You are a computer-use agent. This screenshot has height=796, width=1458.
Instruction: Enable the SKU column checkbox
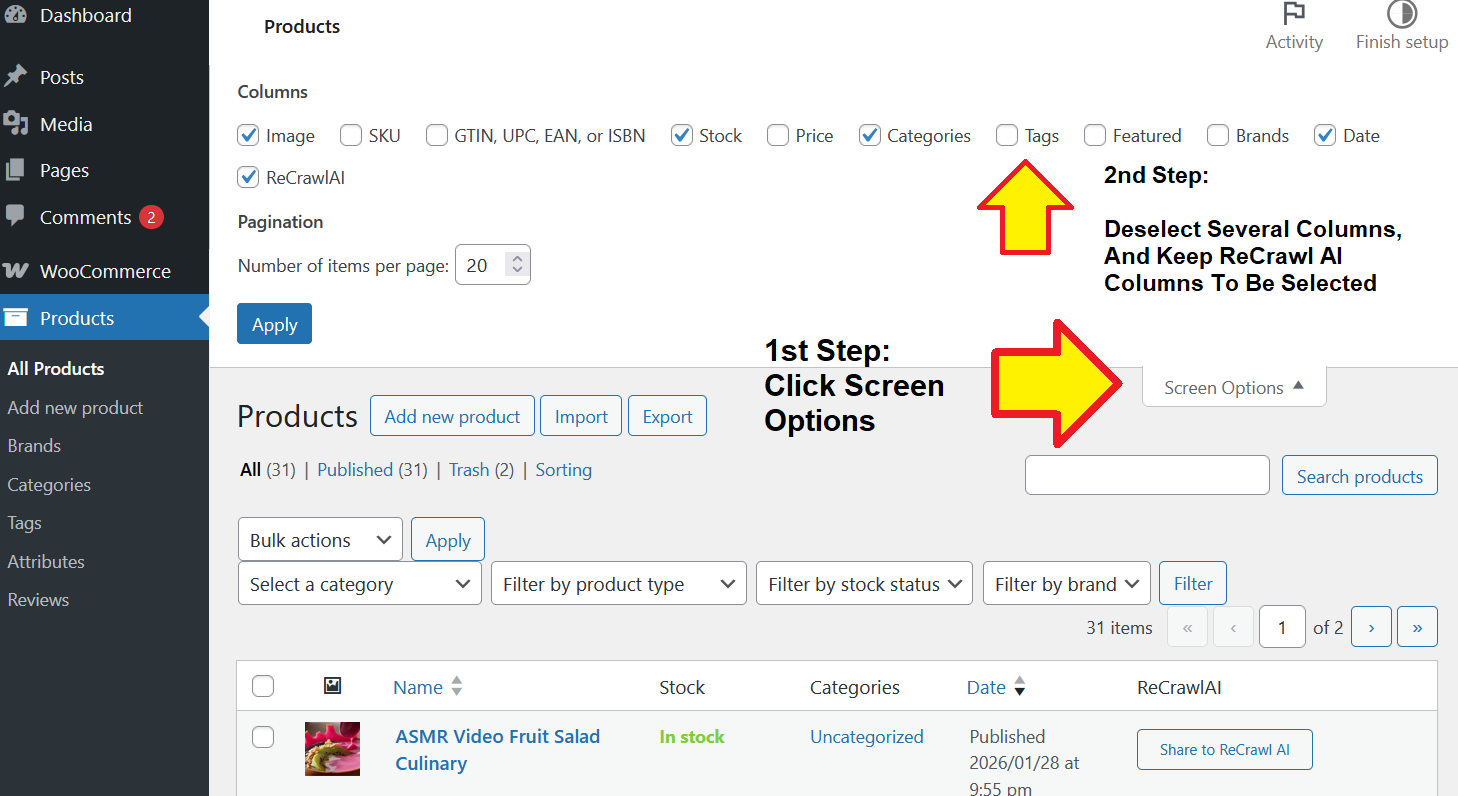(x=351, y=135)
